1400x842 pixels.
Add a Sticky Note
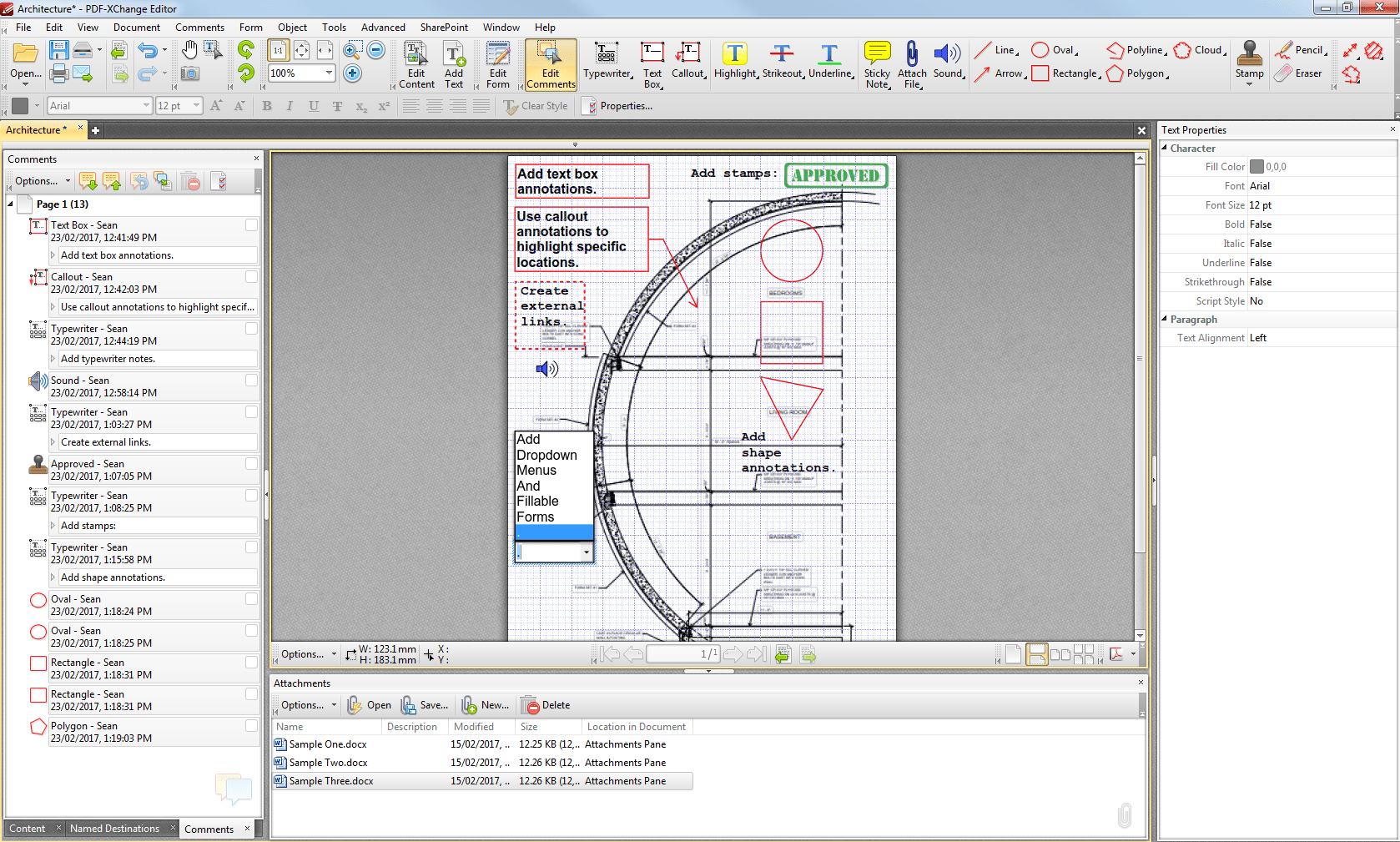tap(877, 64)
